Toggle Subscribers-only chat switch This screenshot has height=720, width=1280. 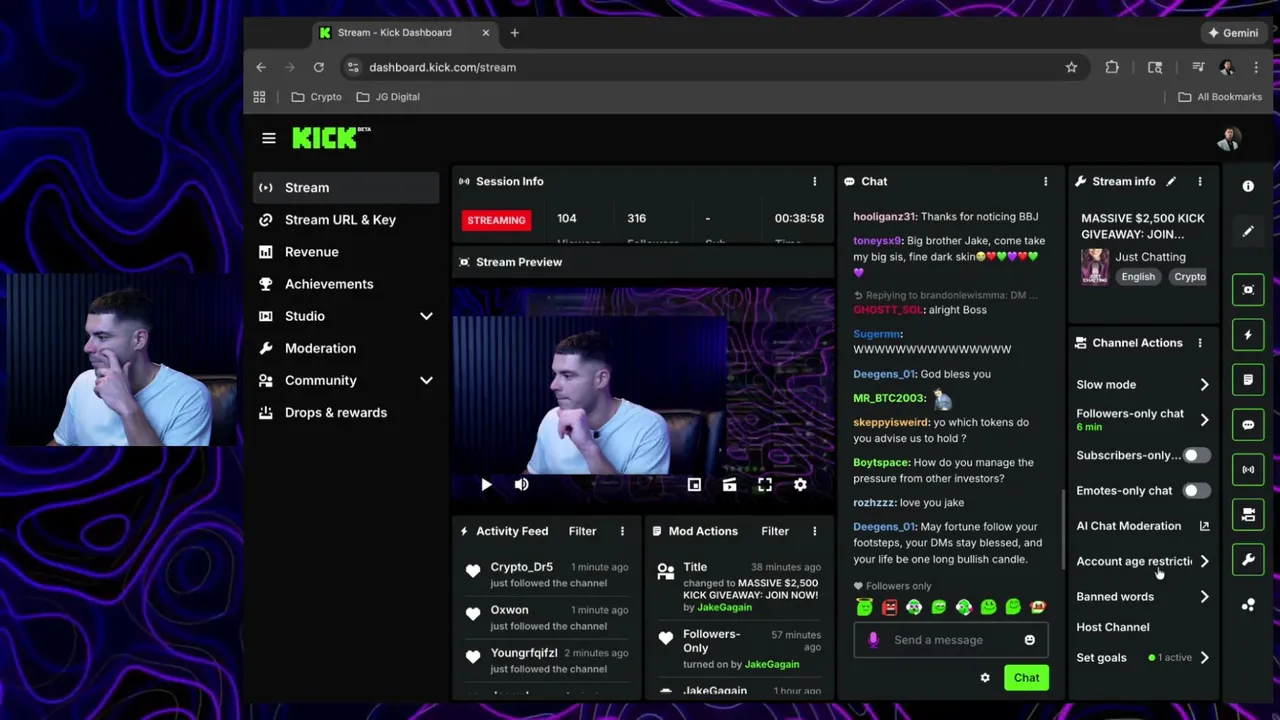(x=1195, y=455)
